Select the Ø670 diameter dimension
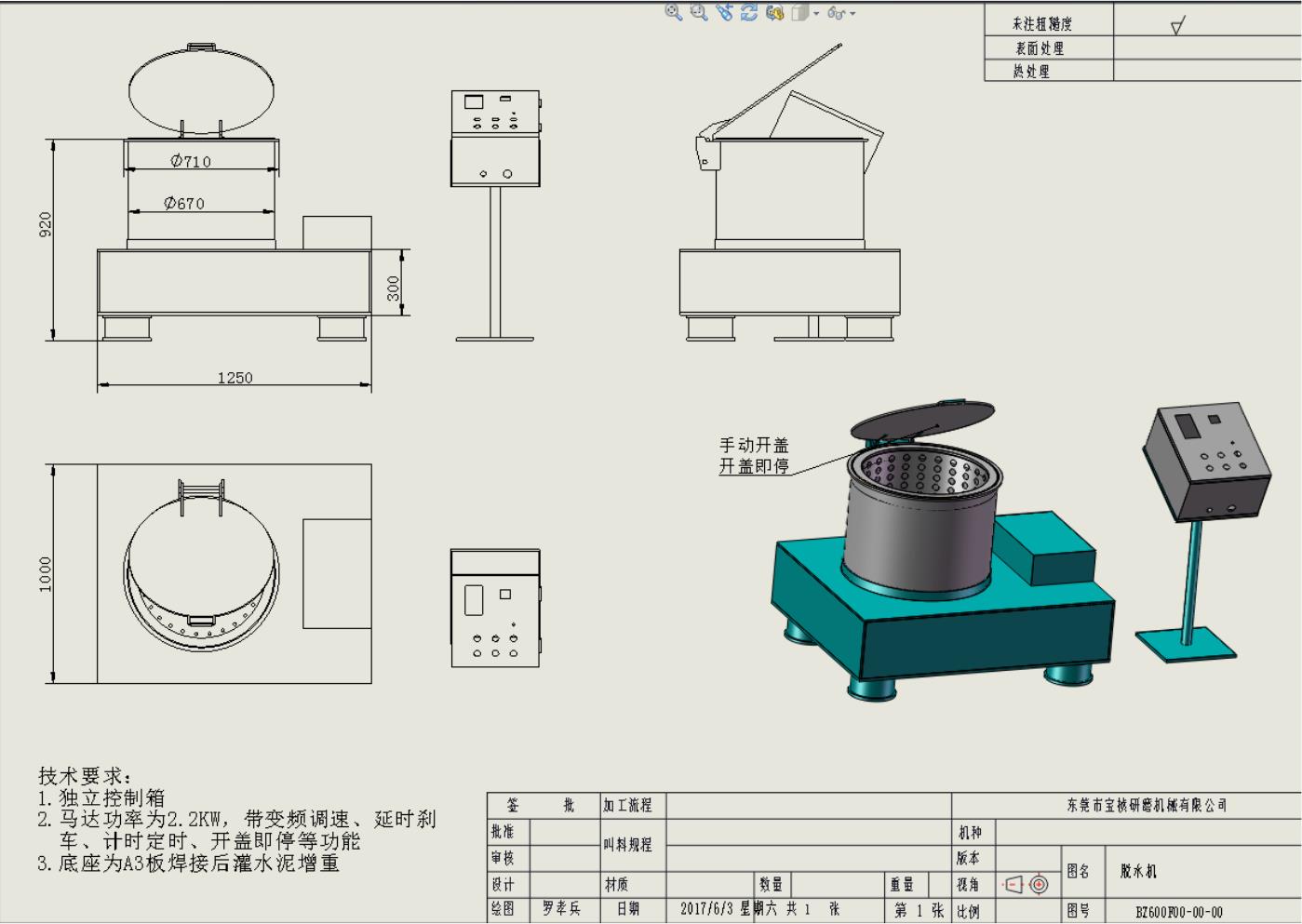This screenshot has height=924, width=1302. click(184, 203)
